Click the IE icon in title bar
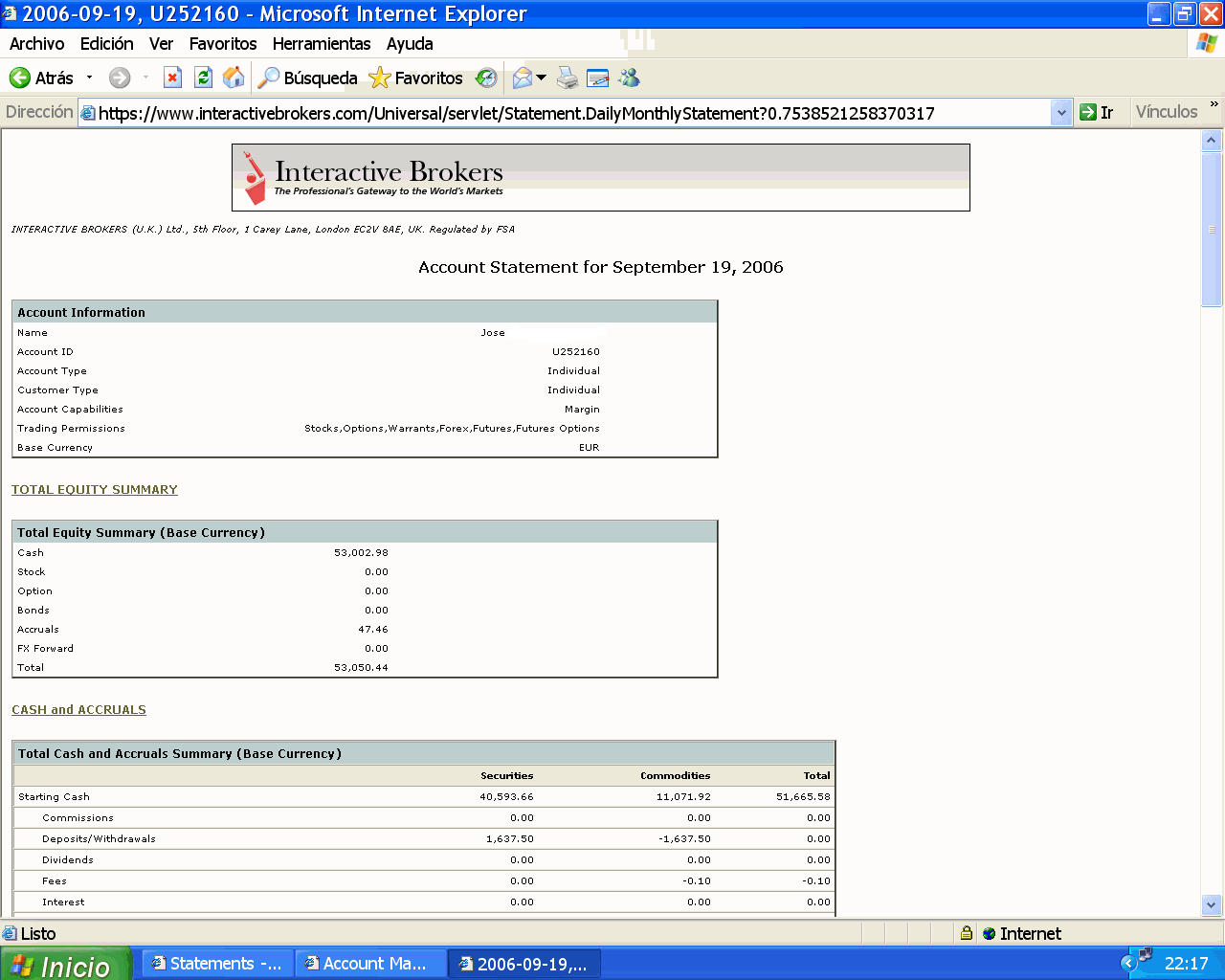This screenshot has height=980, width=1225. coord(10,13)
